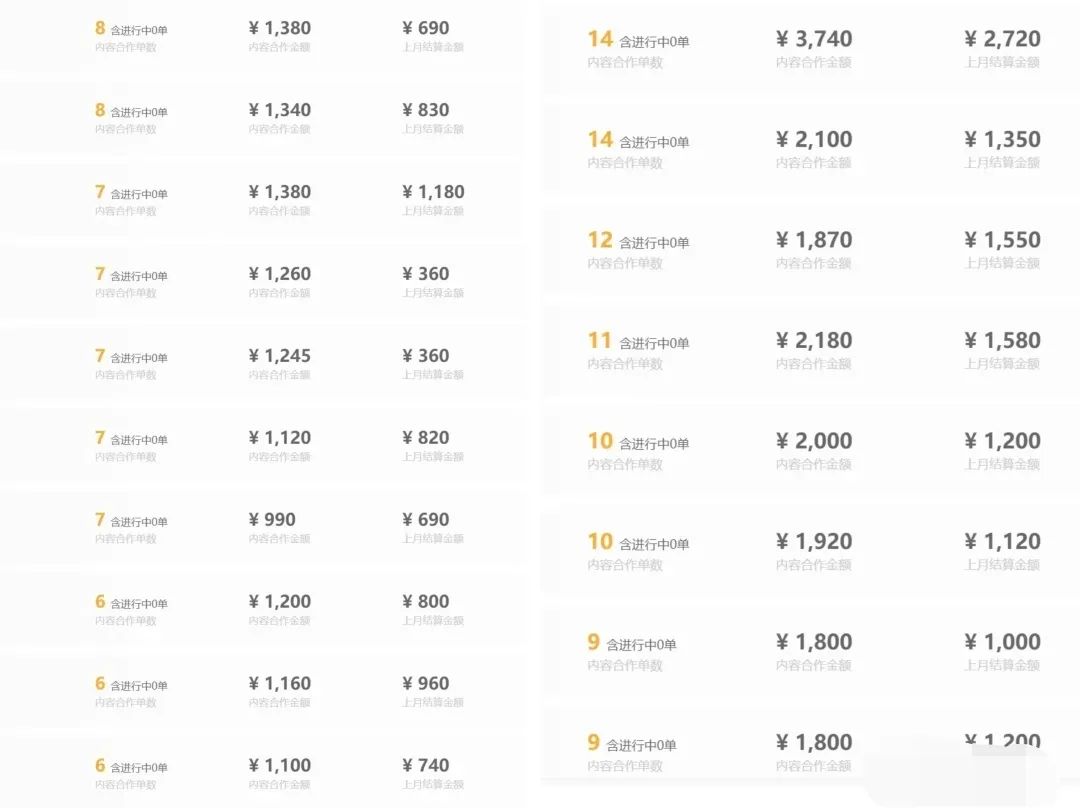
Task: Select the ¥ 1,350 settlement amount
Action: pyautogui.click(x=1002, y=140)
